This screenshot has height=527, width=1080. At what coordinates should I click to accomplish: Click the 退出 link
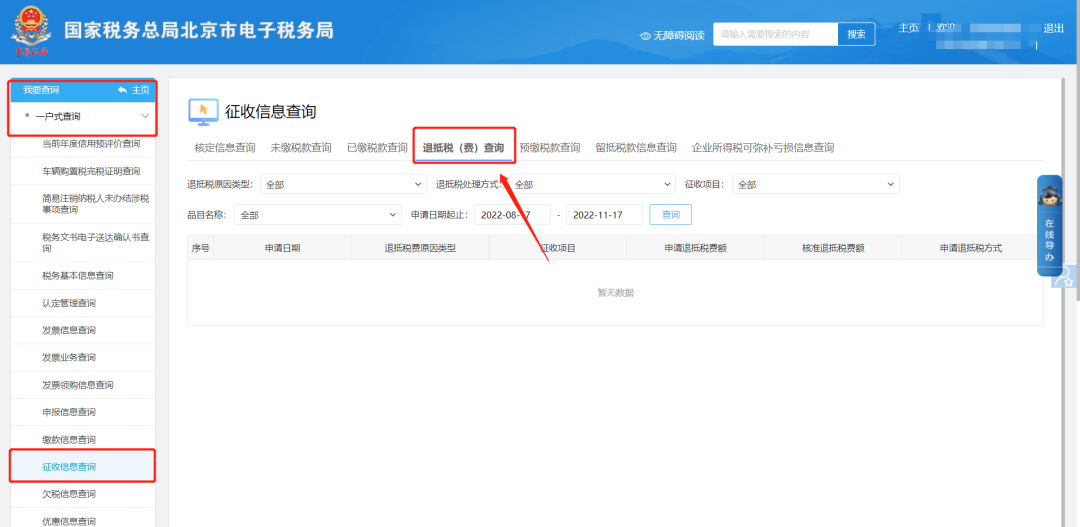point(1054,28)
